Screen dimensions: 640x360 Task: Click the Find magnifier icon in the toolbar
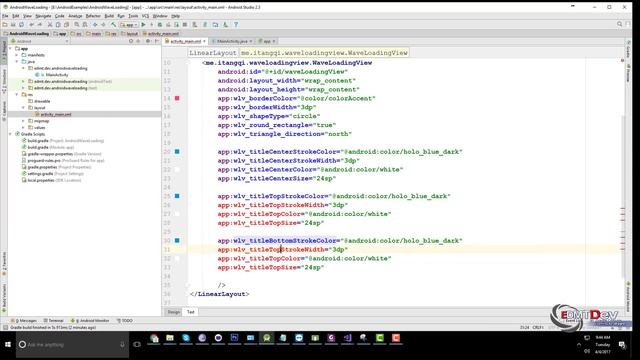click(76, 25)
